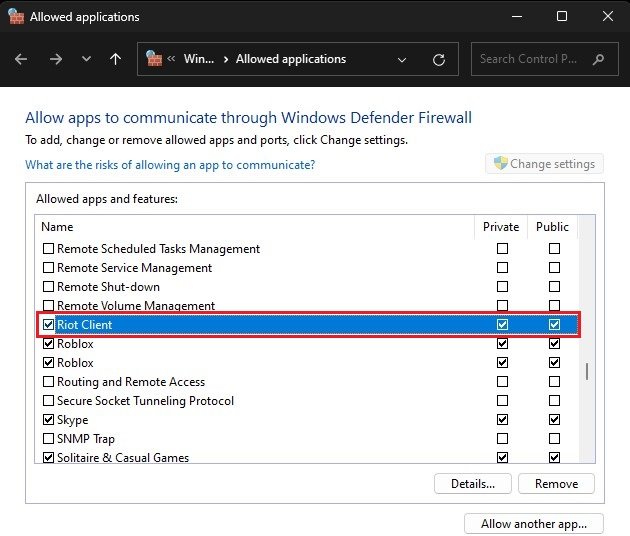Viewport: 630px width, 536px height.
Task: Uncheck the Riot Client name checkbox
Action: [49, 325]
